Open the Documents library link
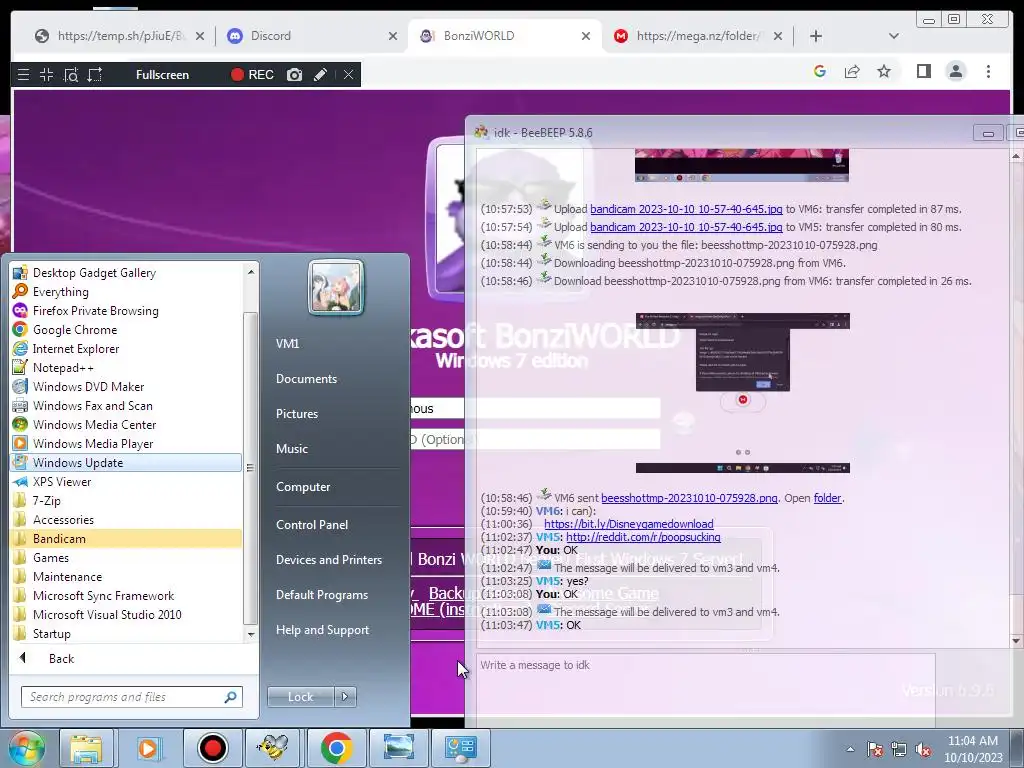 tap(306, 379)
